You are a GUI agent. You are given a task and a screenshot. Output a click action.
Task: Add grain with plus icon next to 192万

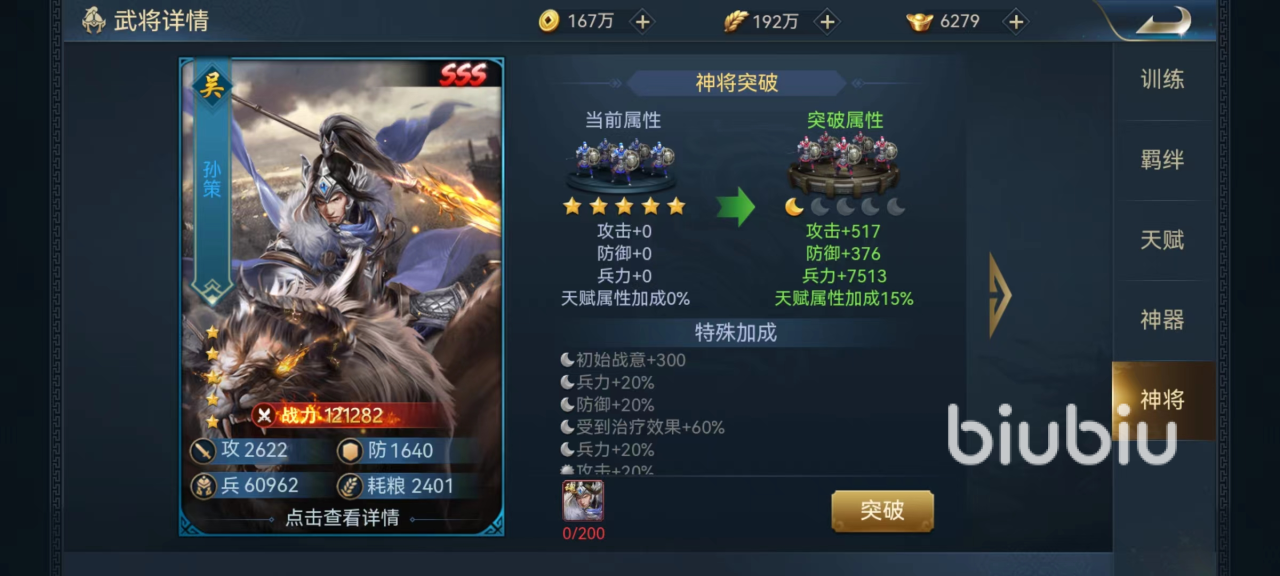pos(826,21)
